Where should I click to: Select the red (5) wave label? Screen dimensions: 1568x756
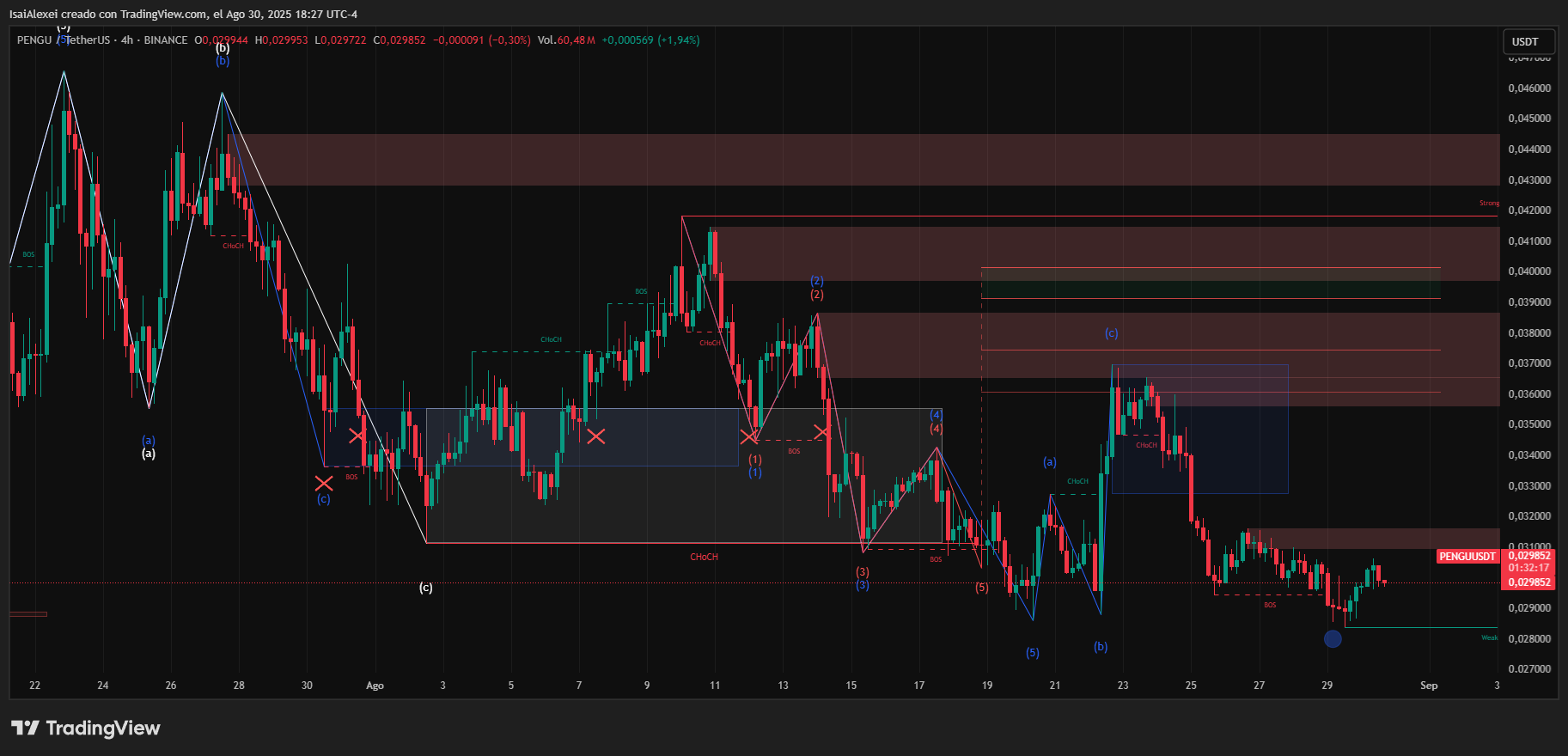coord(982,588)
